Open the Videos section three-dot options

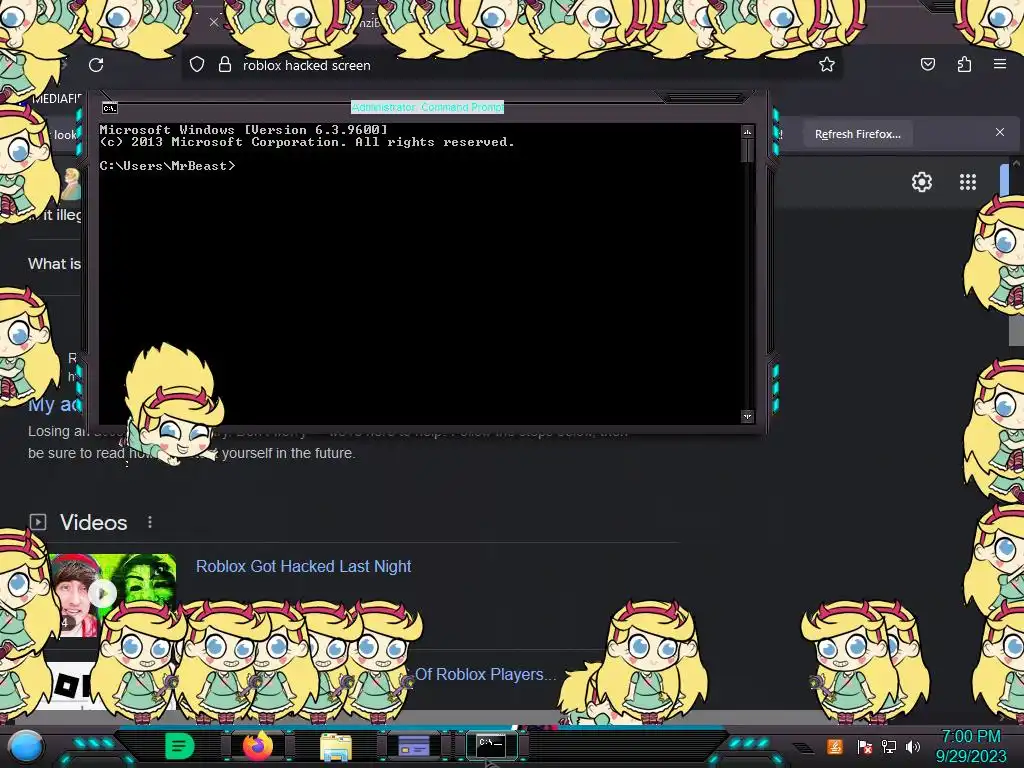tap(150, 522)
